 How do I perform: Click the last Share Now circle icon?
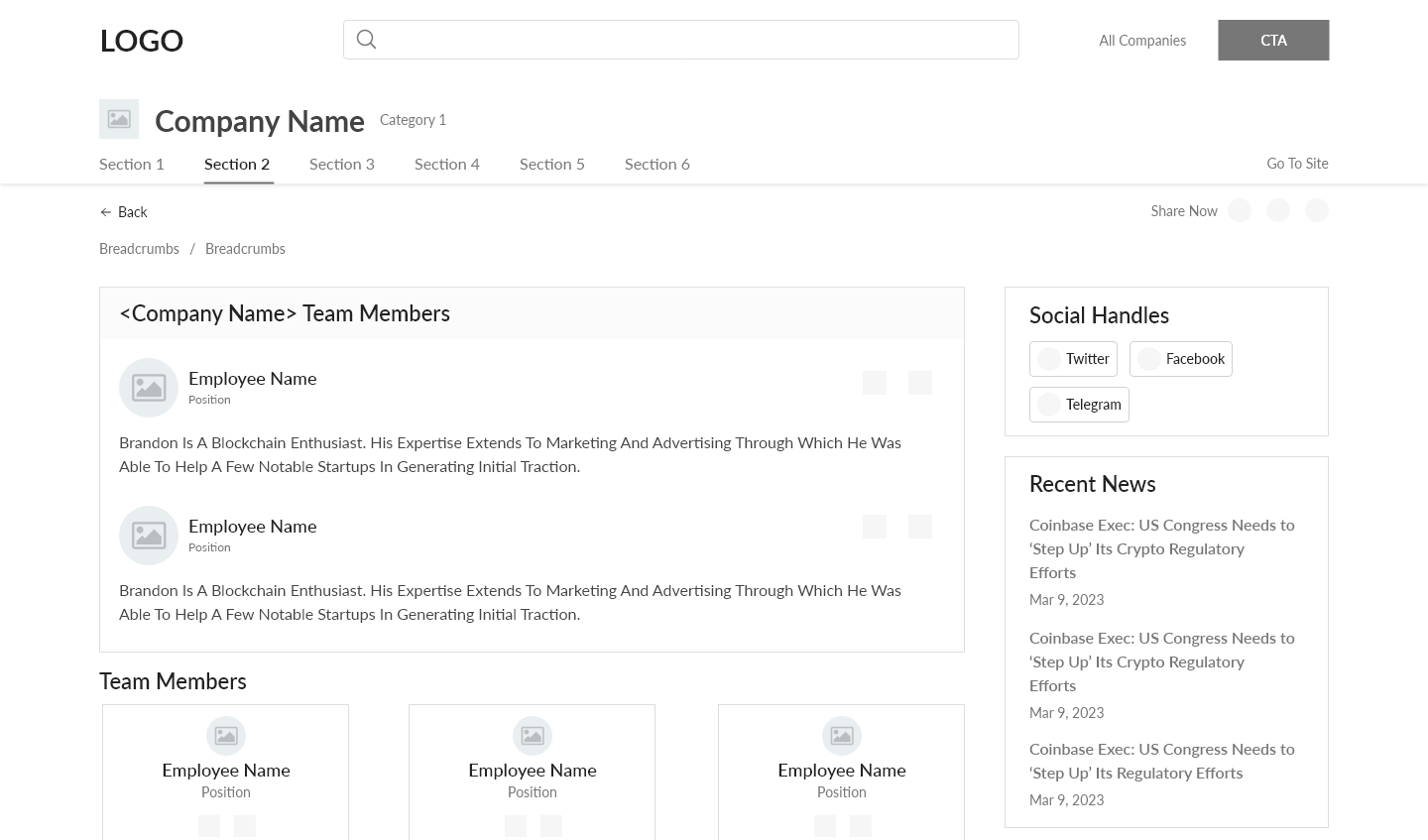[1317, 210]
